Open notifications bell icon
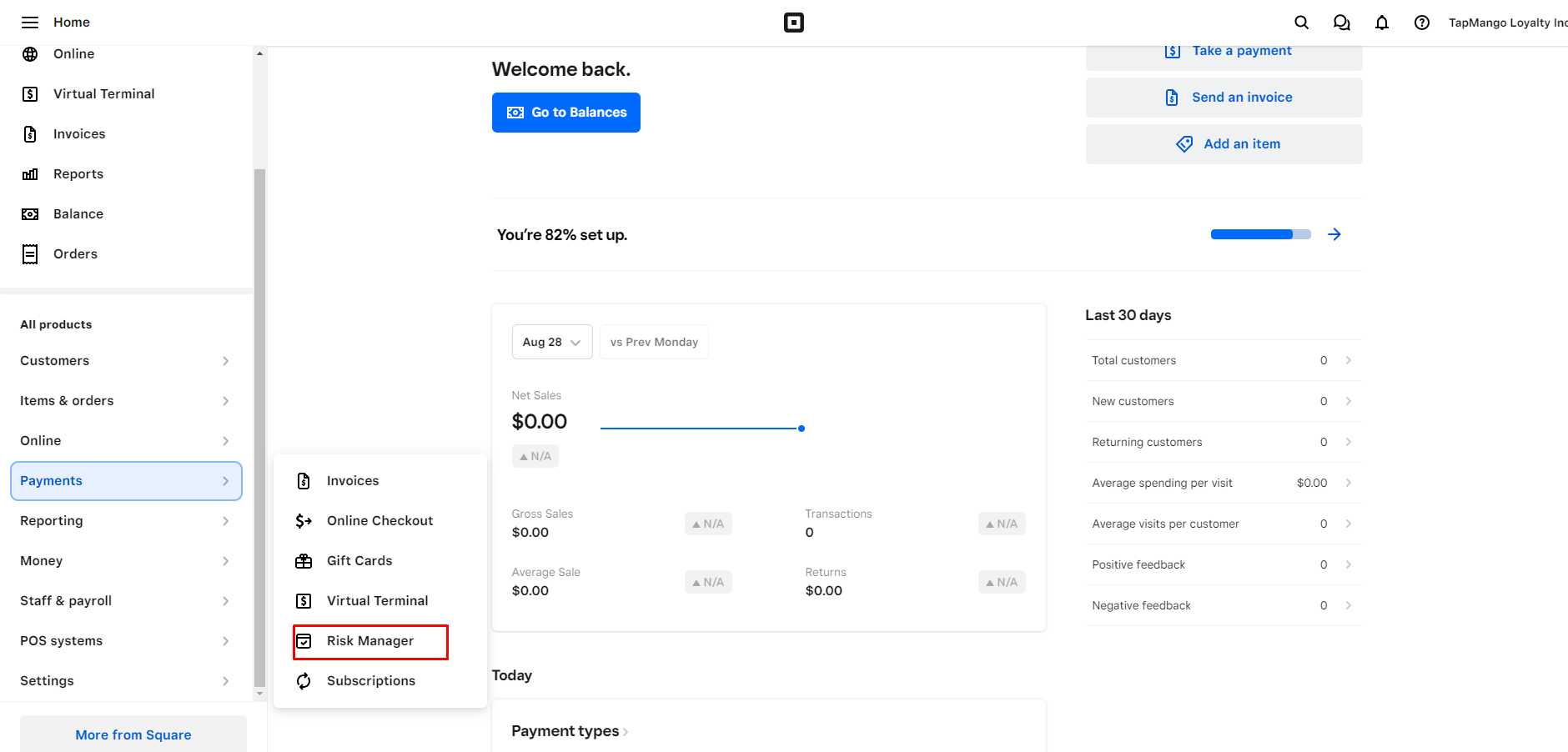 coord(1382,23)
